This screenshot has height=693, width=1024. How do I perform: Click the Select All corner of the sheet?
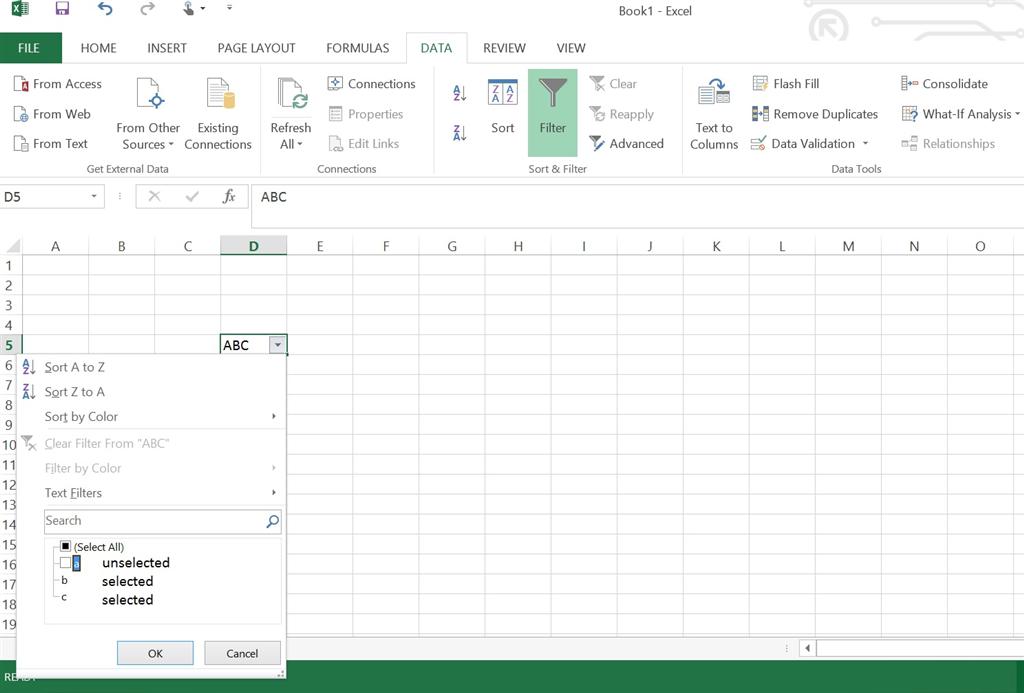11,246
